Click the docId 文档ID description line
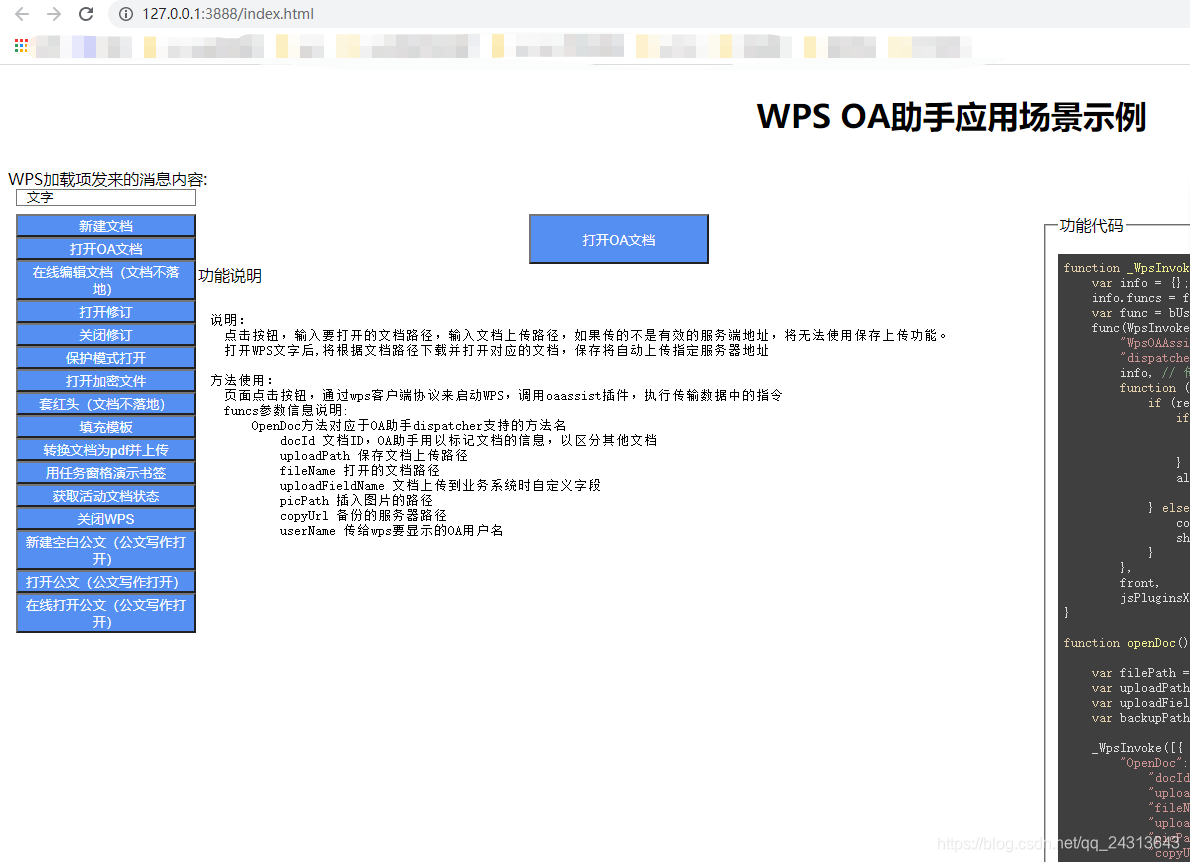The height and width of the screenshot is (862, 1190). [x=468, y=440]
